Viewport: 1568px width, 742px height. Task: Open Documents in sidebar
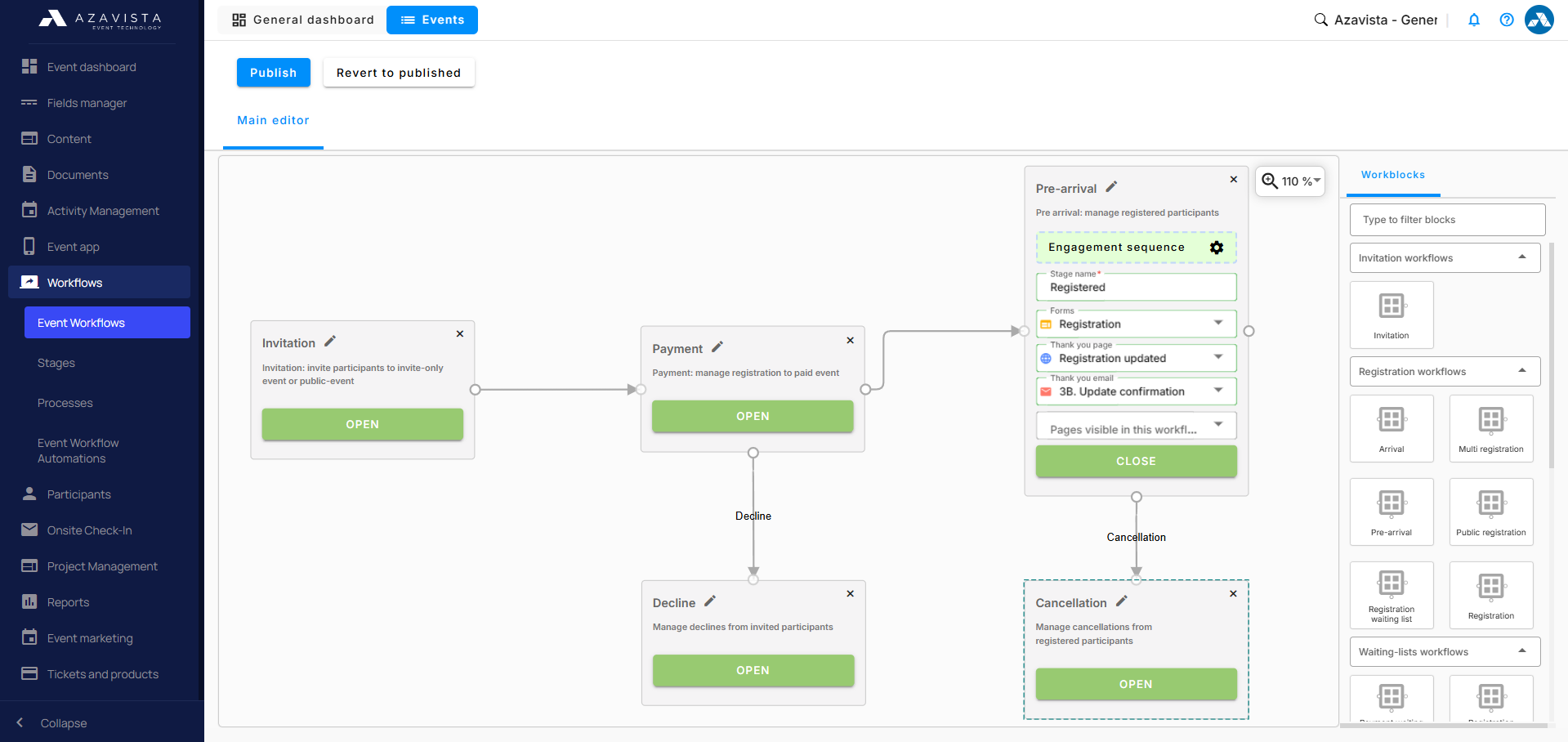(99, 175)
